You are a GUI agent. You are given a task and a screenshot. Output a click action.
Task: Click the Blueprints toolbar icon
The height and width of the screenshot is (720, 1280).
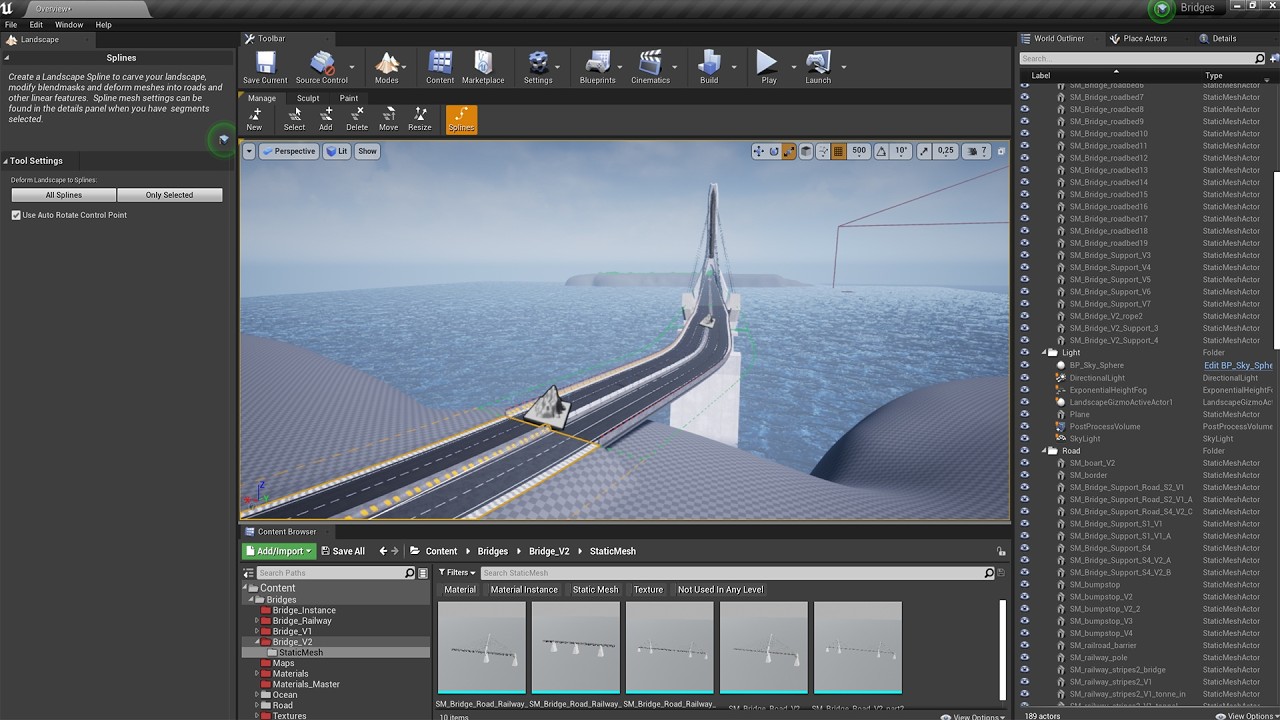598,67
